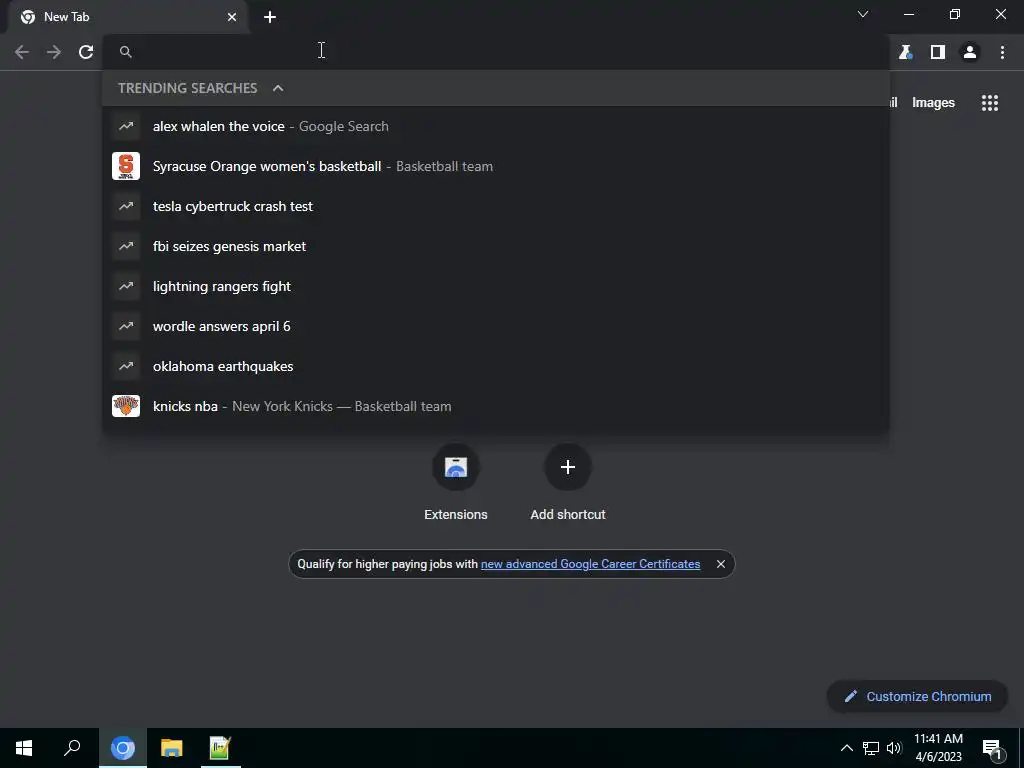Choose 'fbi seizes genesis market' suggestion
Screen dimensions: 1024x768
pyautogui.click(x=496, y=246)
